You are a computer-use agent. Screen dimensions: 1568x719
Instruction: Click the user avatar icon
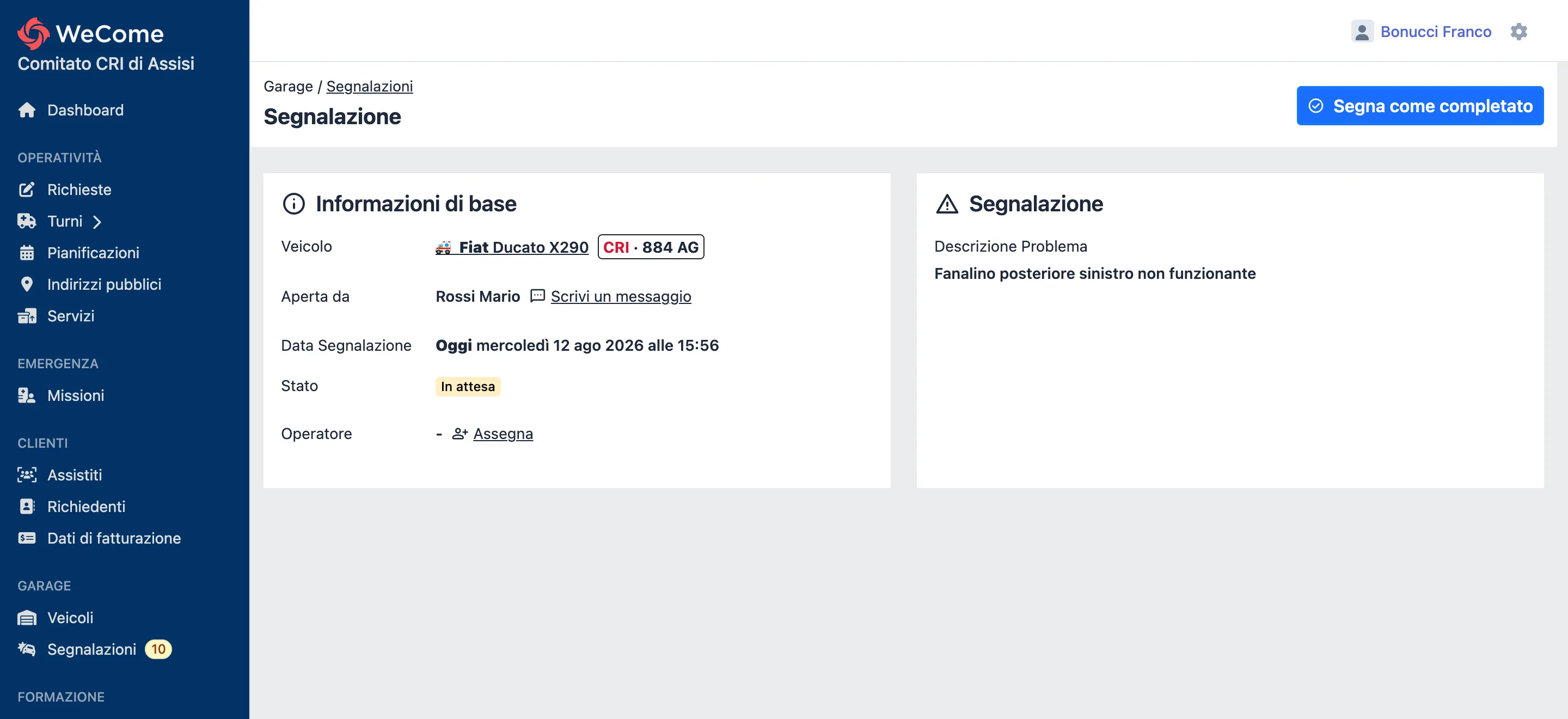point(1362,32)
